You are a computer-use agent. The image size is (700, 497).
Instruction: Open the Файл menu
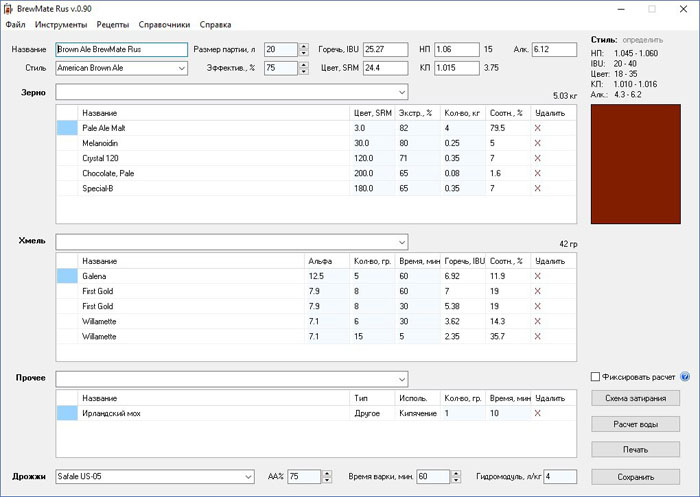[16, 25]
